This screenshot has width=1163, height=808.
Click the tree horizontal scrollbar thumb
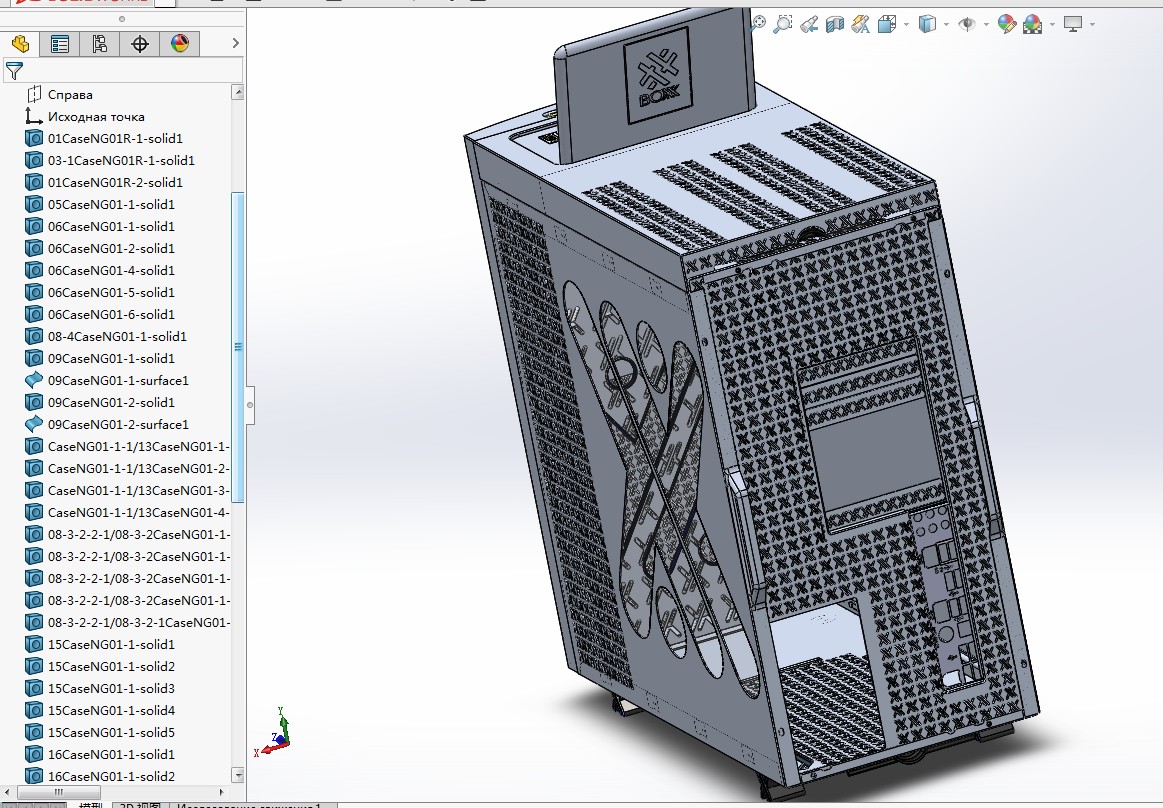coord(59,792)
